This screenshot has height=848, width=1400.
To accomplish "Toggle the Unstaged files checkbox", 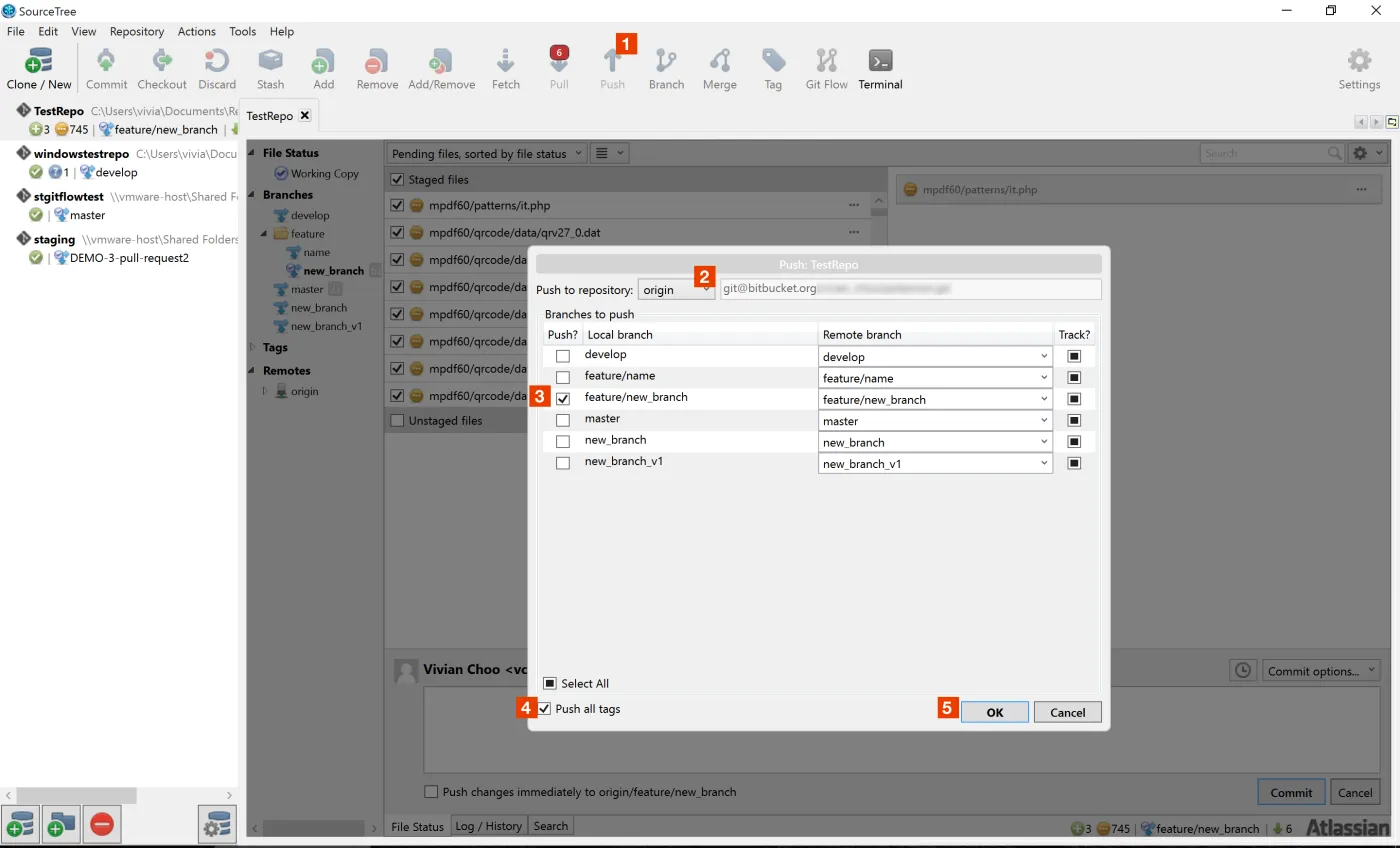I will tap(398, 420).
